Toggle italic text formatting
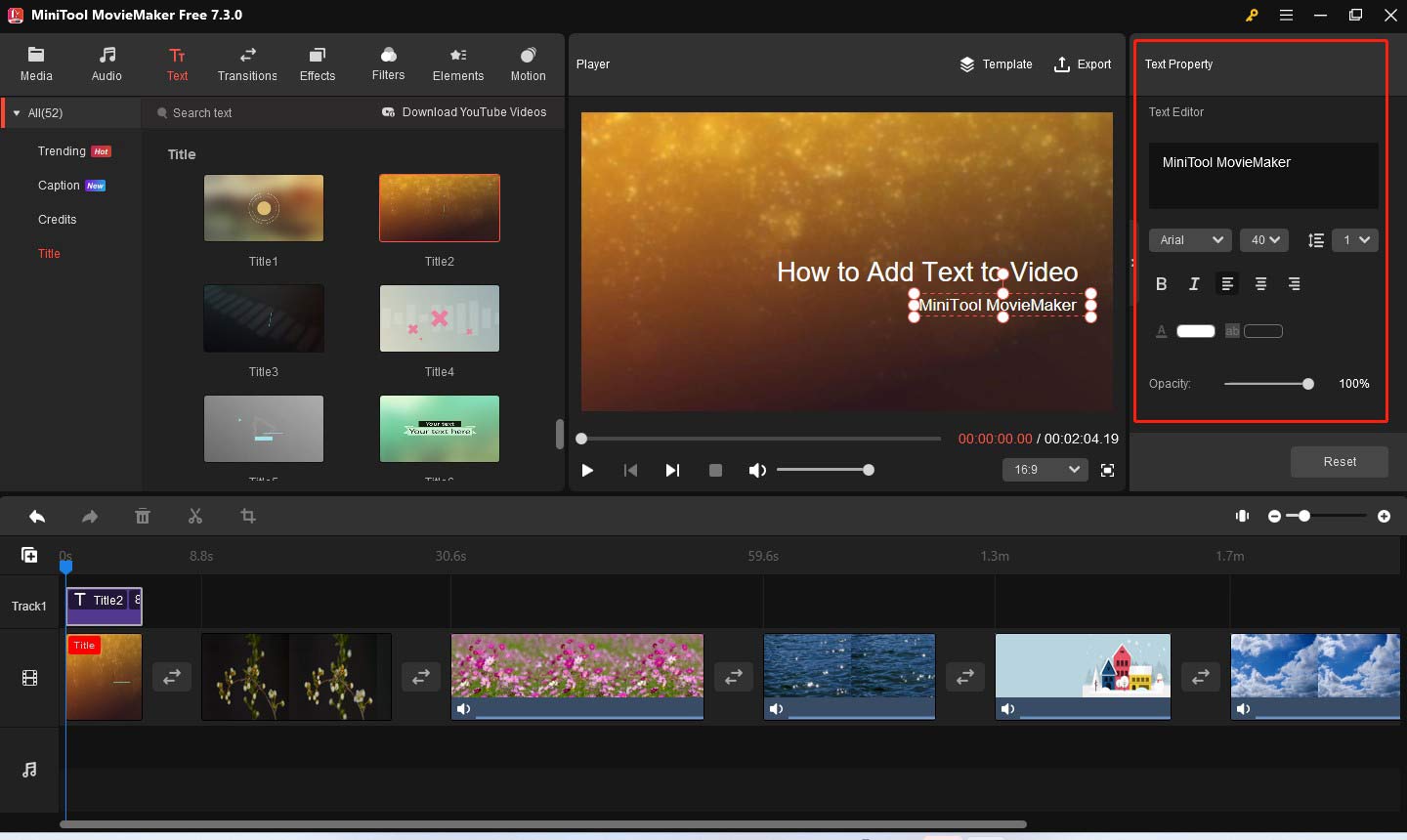The image size is (1407, 840). (1194, 284)
